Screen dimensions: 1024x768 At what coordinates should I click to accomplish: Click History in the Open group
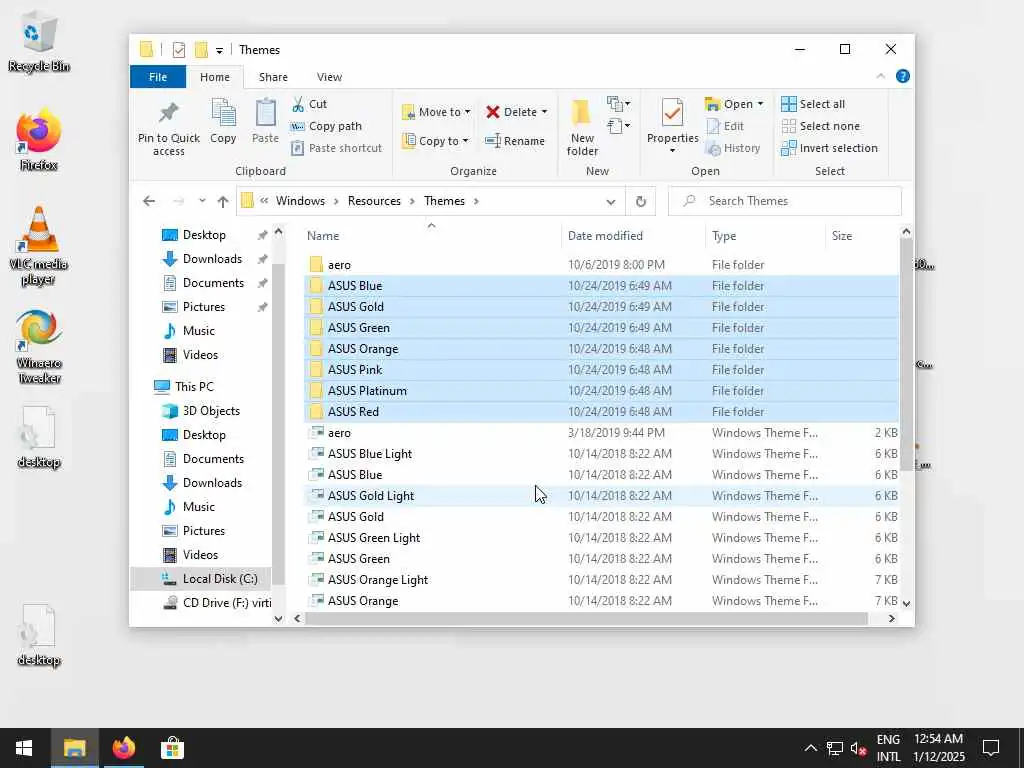733,148
